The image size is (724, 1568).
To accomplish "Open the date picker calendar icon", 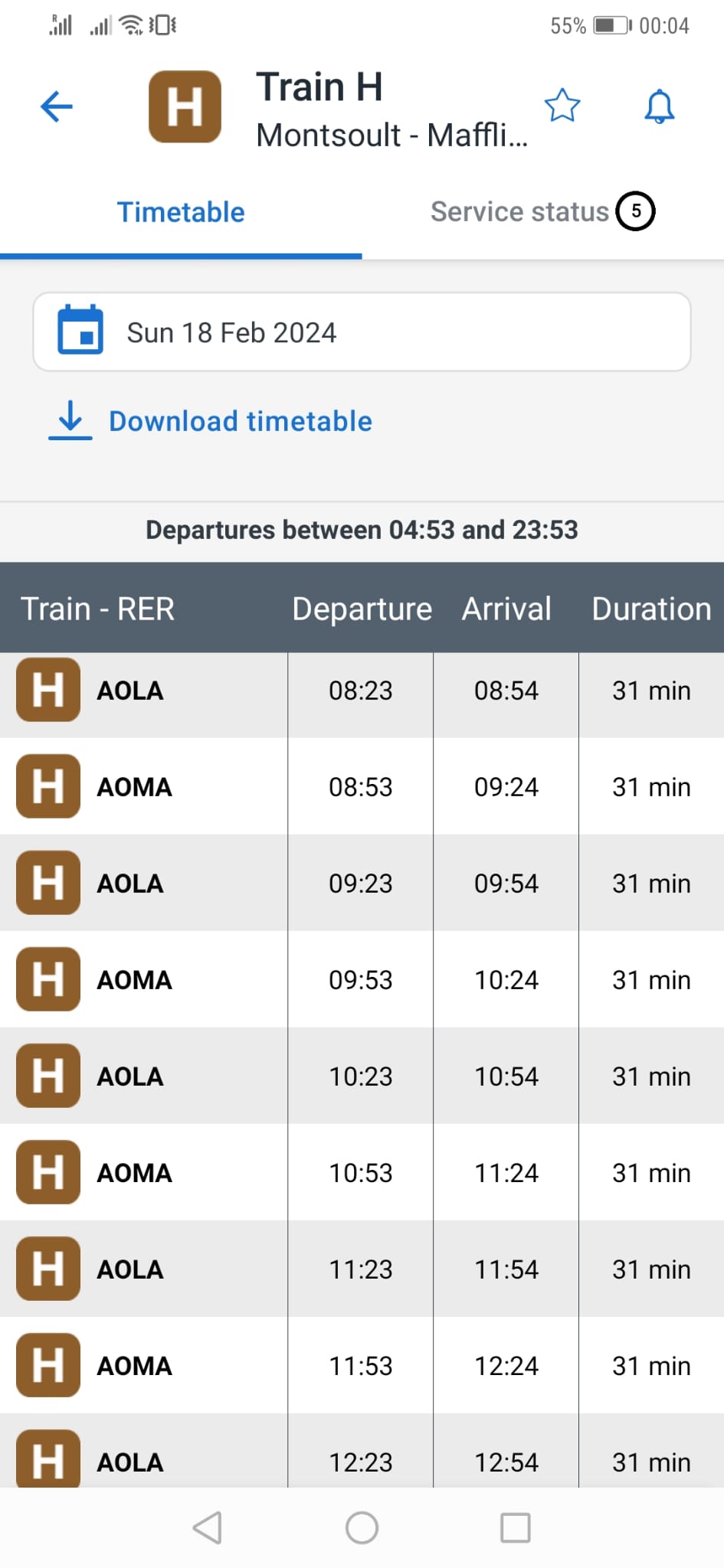I will (x=80, y=331).
